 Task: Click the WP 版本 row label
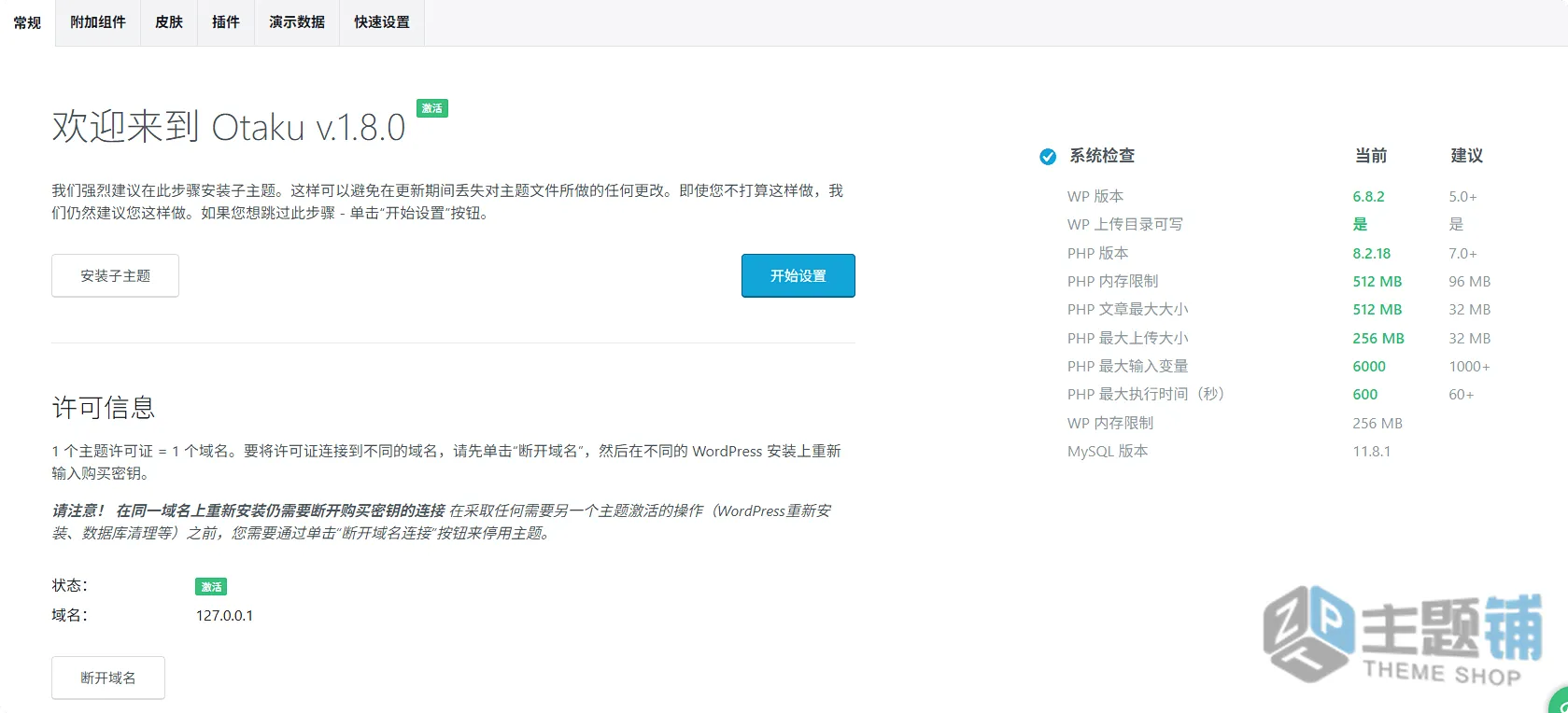1095,196
